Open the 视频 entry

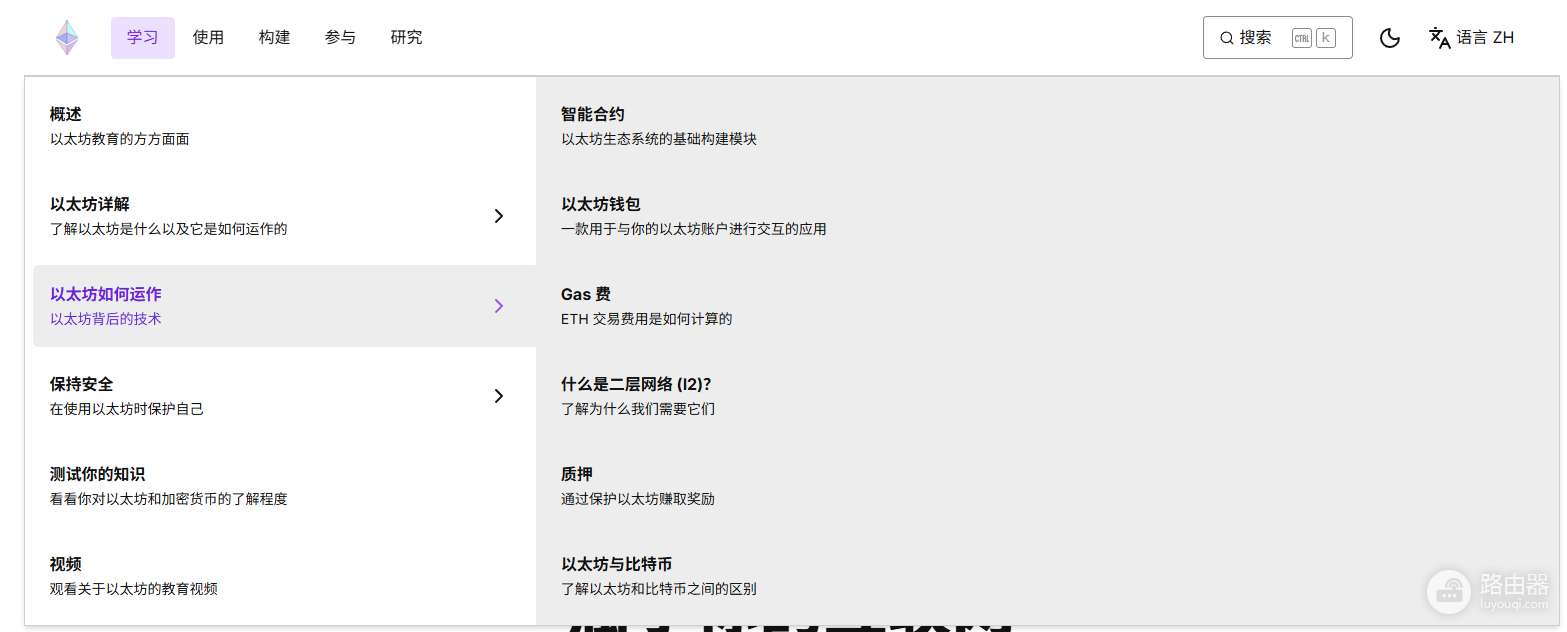(x=284, y=576)
